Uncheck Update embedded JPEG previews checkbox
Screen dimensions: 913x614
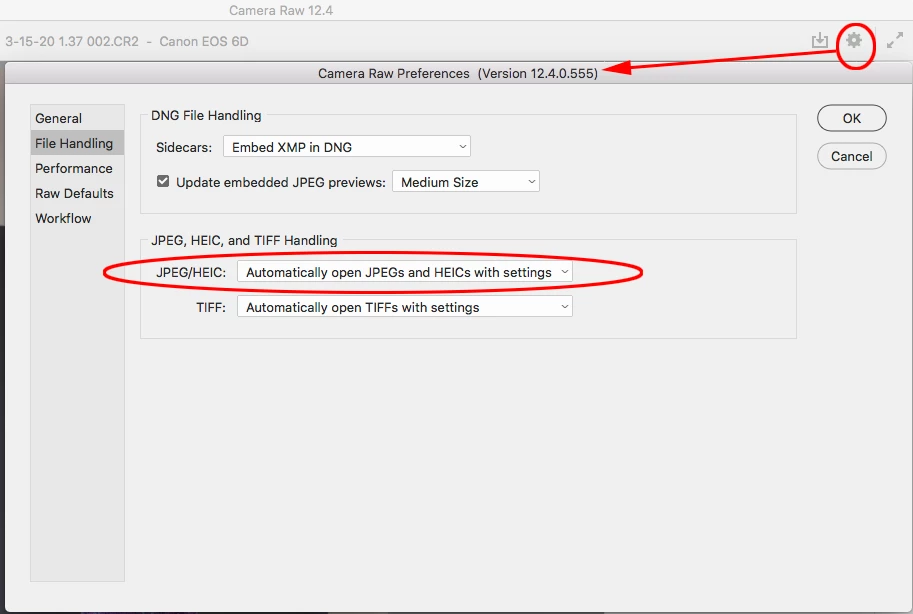coord(163,181)
